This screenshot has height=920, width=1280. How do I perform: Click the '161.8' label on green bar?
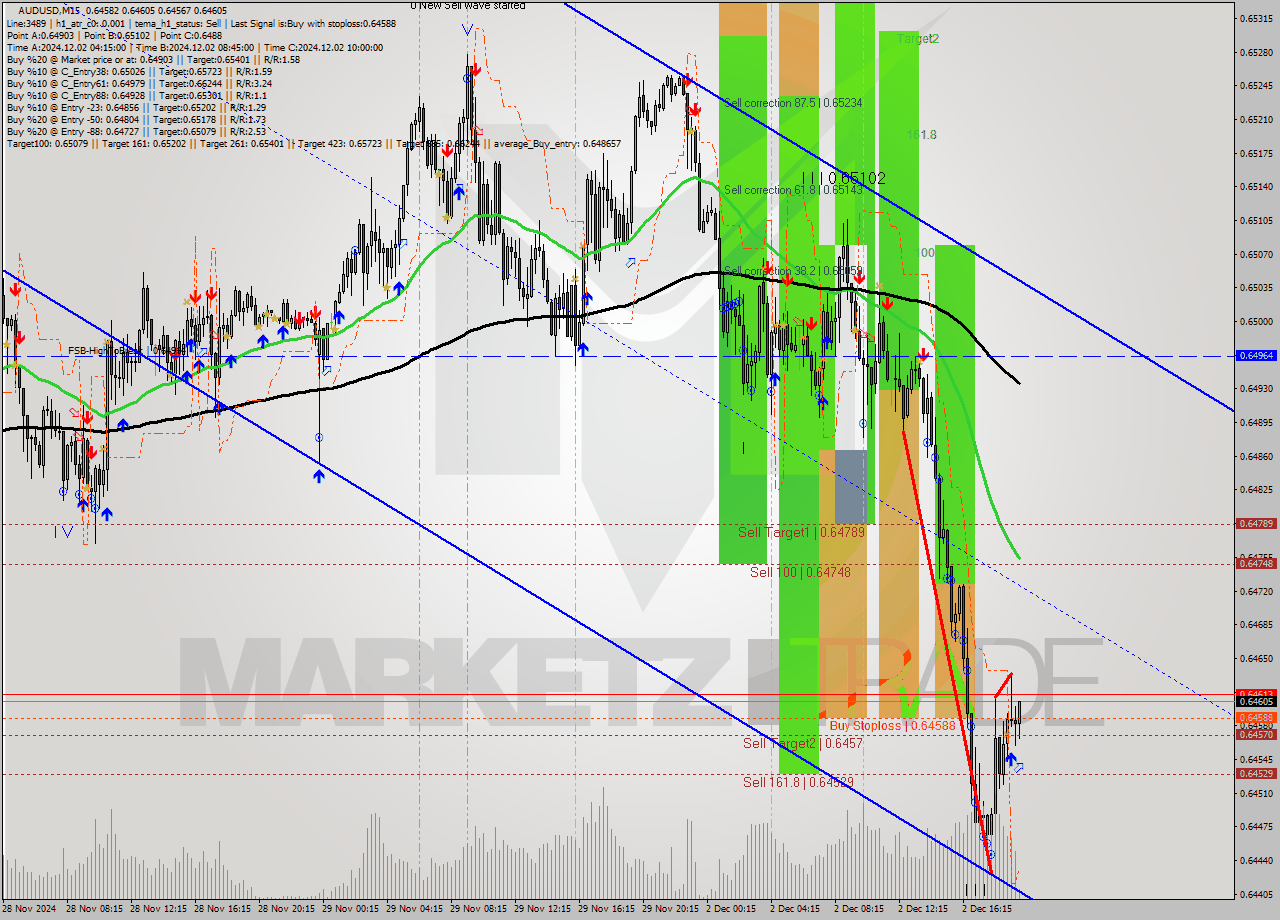921,135
